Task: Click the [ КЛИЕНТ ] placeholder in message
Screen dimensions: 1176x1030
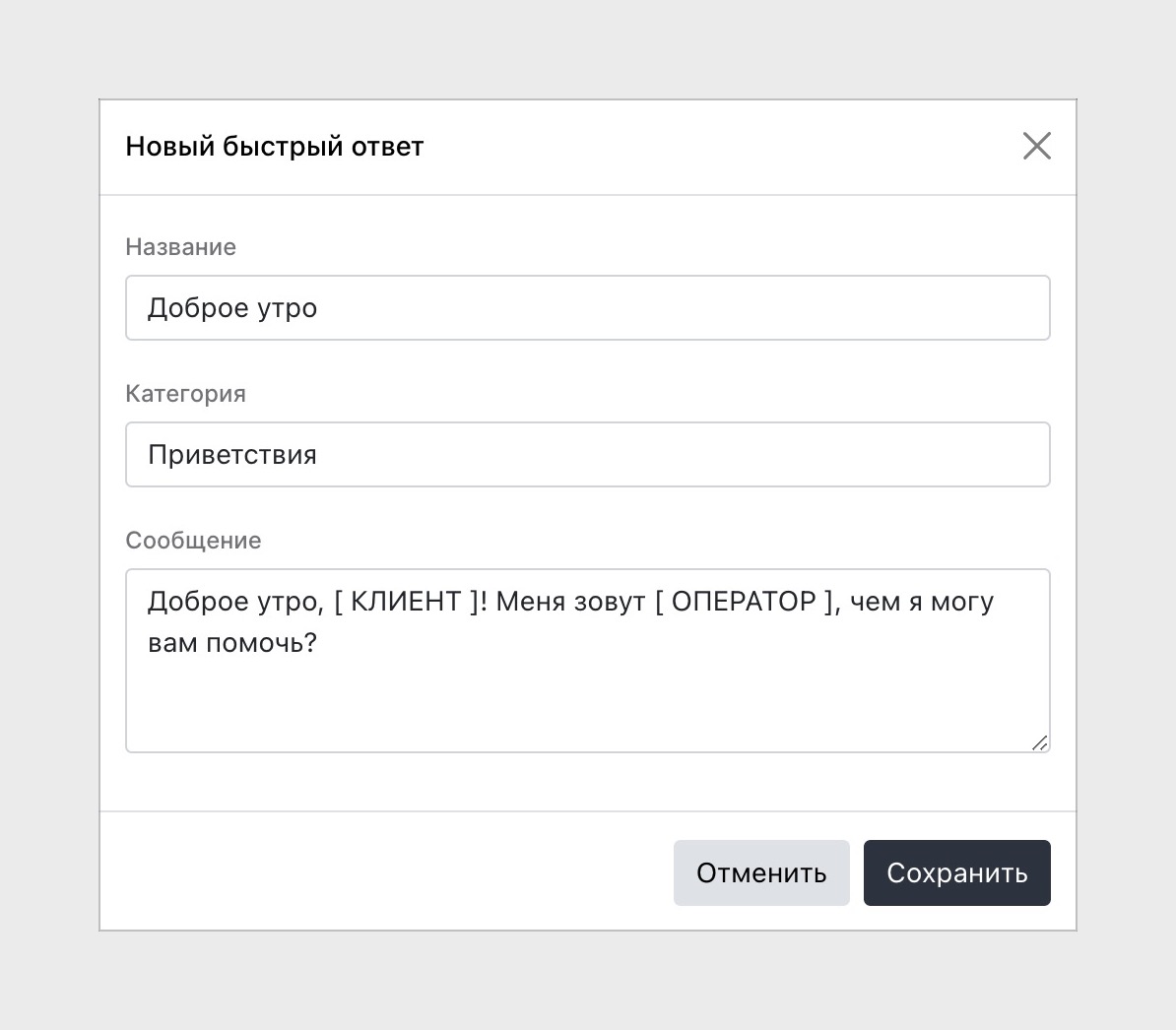Action: click(x=406, y=602)
